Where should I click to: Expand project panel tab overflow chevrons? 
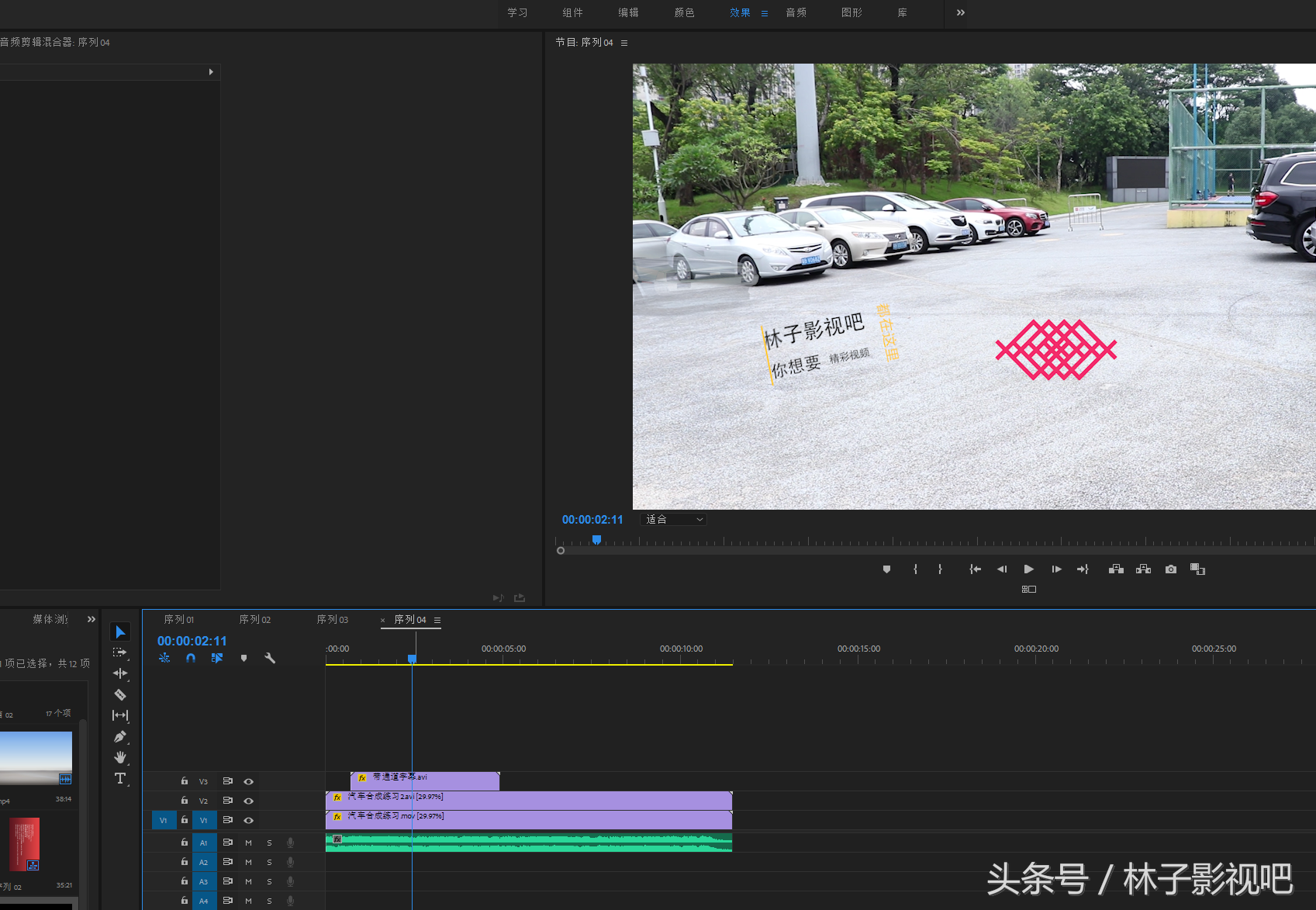point(92,619)
